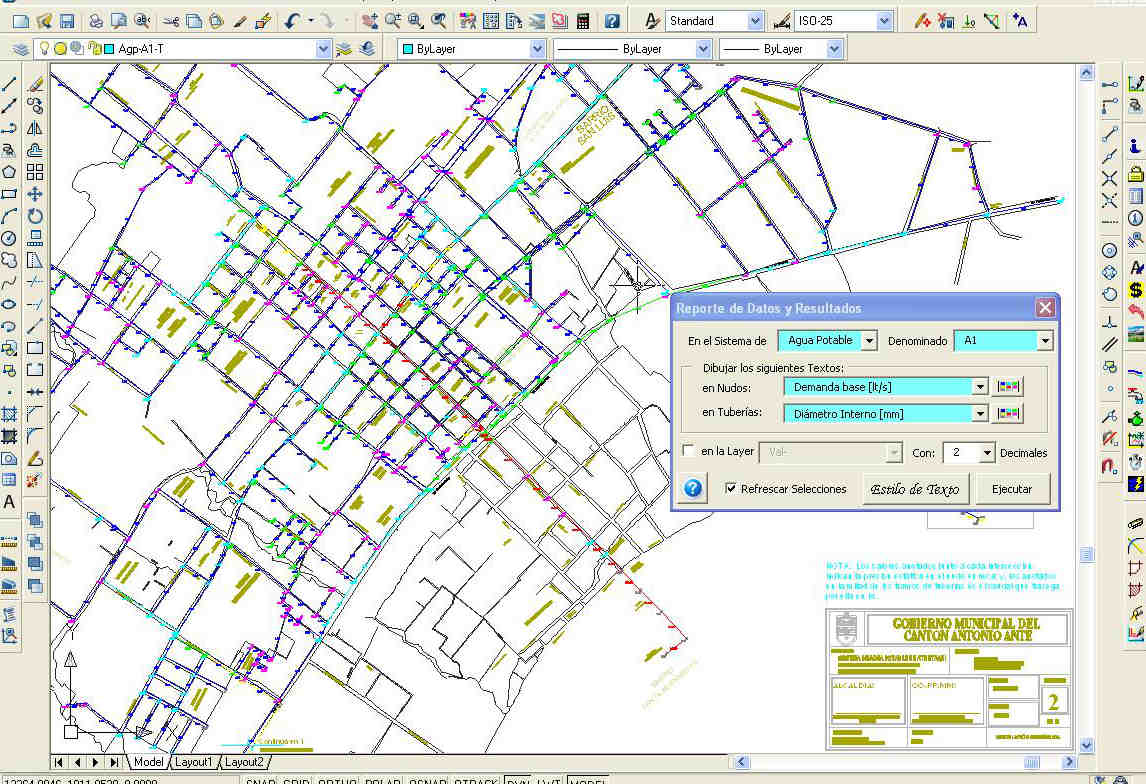Expand the 'Agua Potable' system dropdown

coord(868,341)
